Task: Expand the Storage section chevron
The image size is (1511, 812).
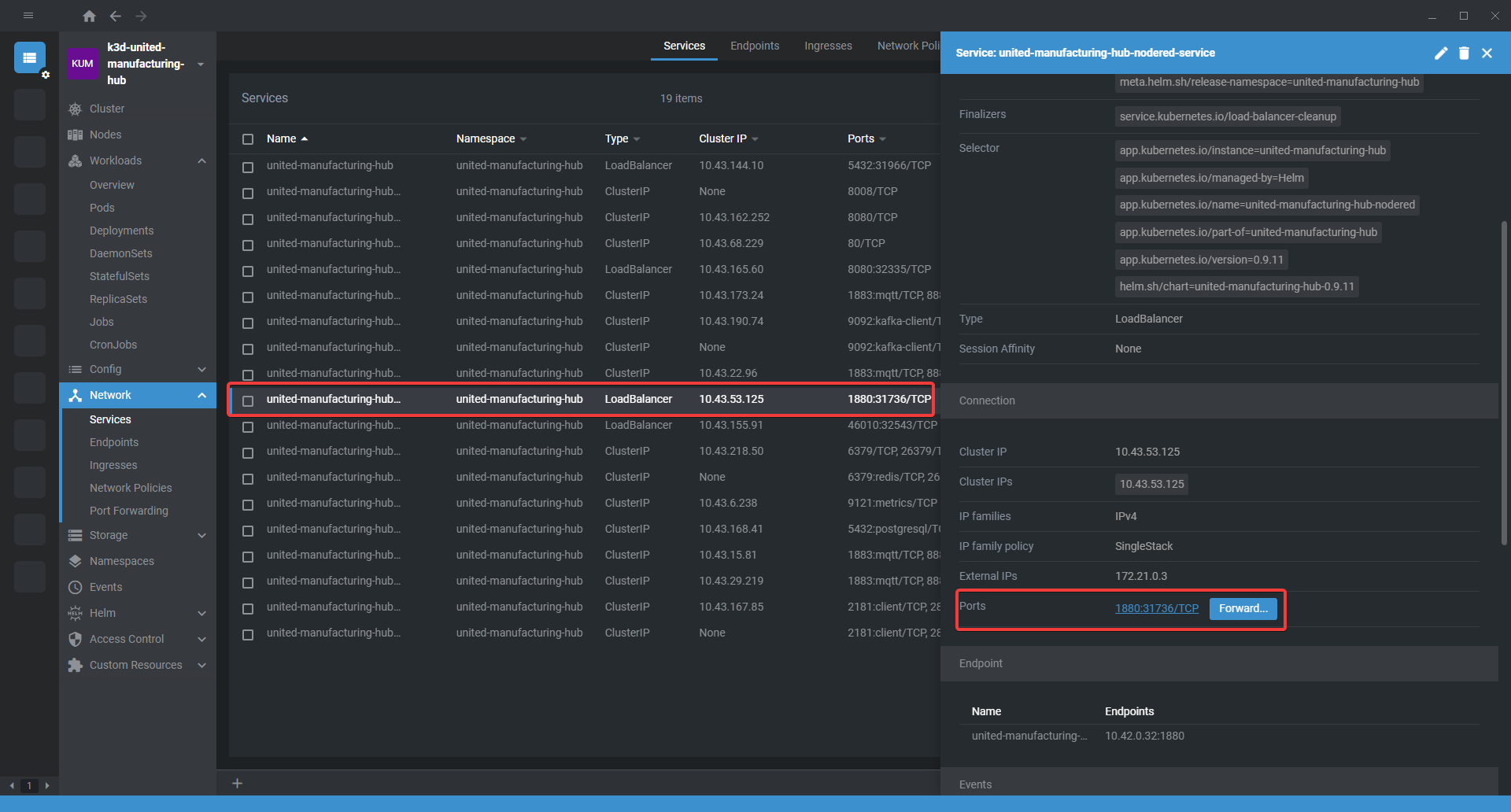Action: coord(201,535)
